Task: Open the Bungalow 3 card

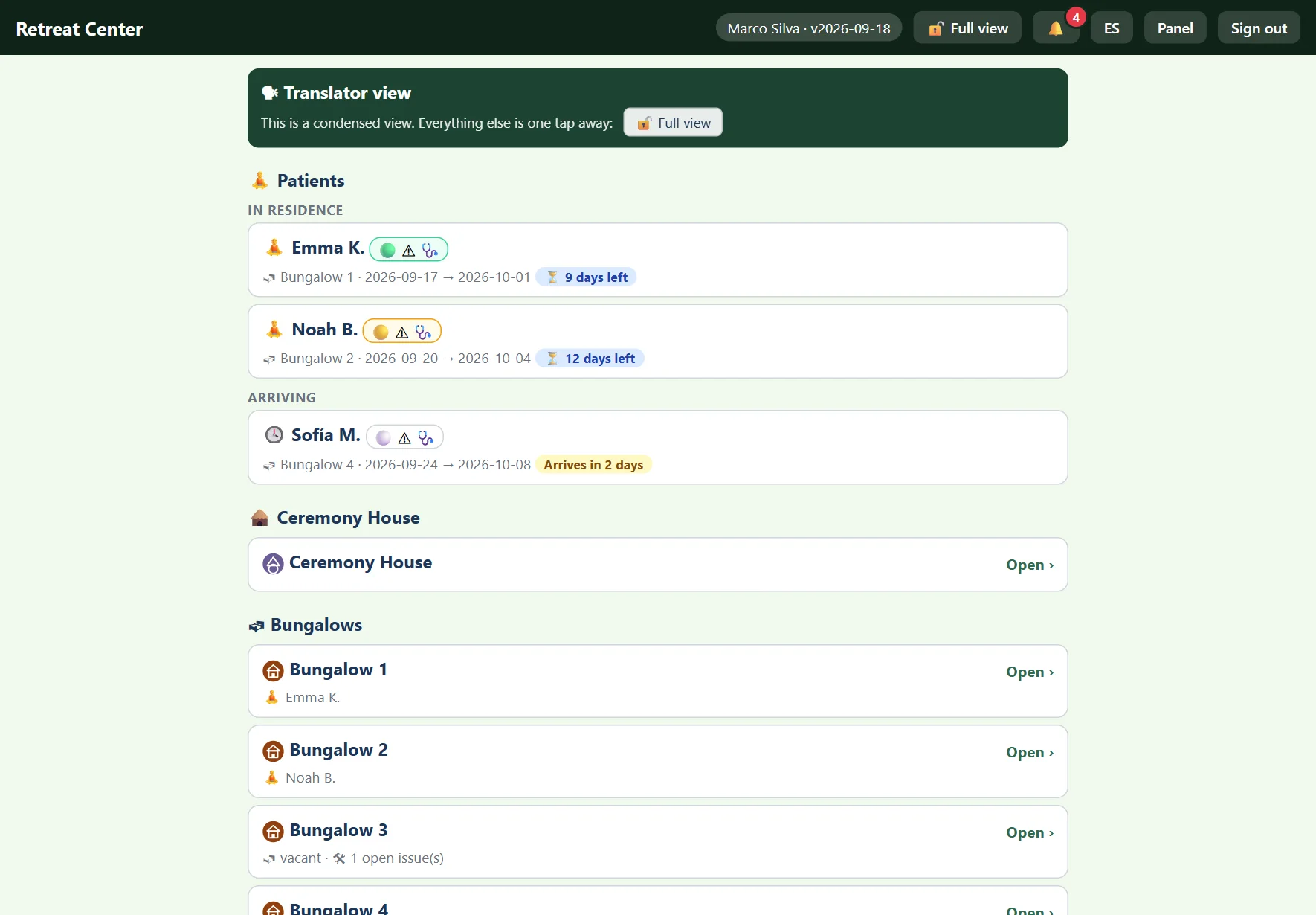Action: 658,842
